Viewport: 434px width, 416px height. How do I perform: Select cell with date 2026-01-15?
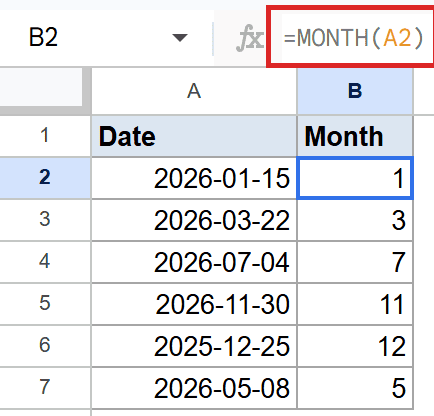(194, 178)
